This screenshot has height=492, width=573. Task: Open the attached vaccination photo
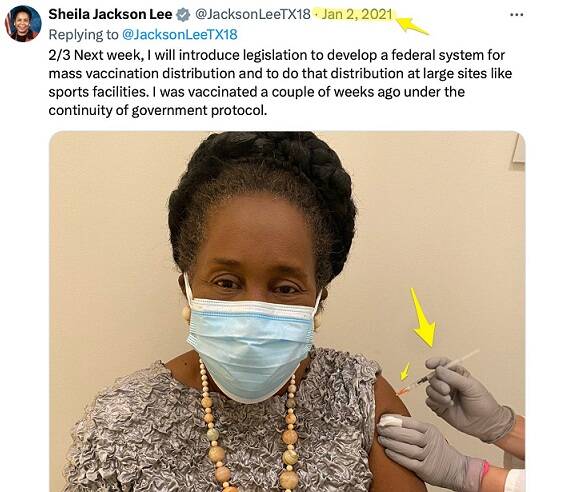[287, 311]
